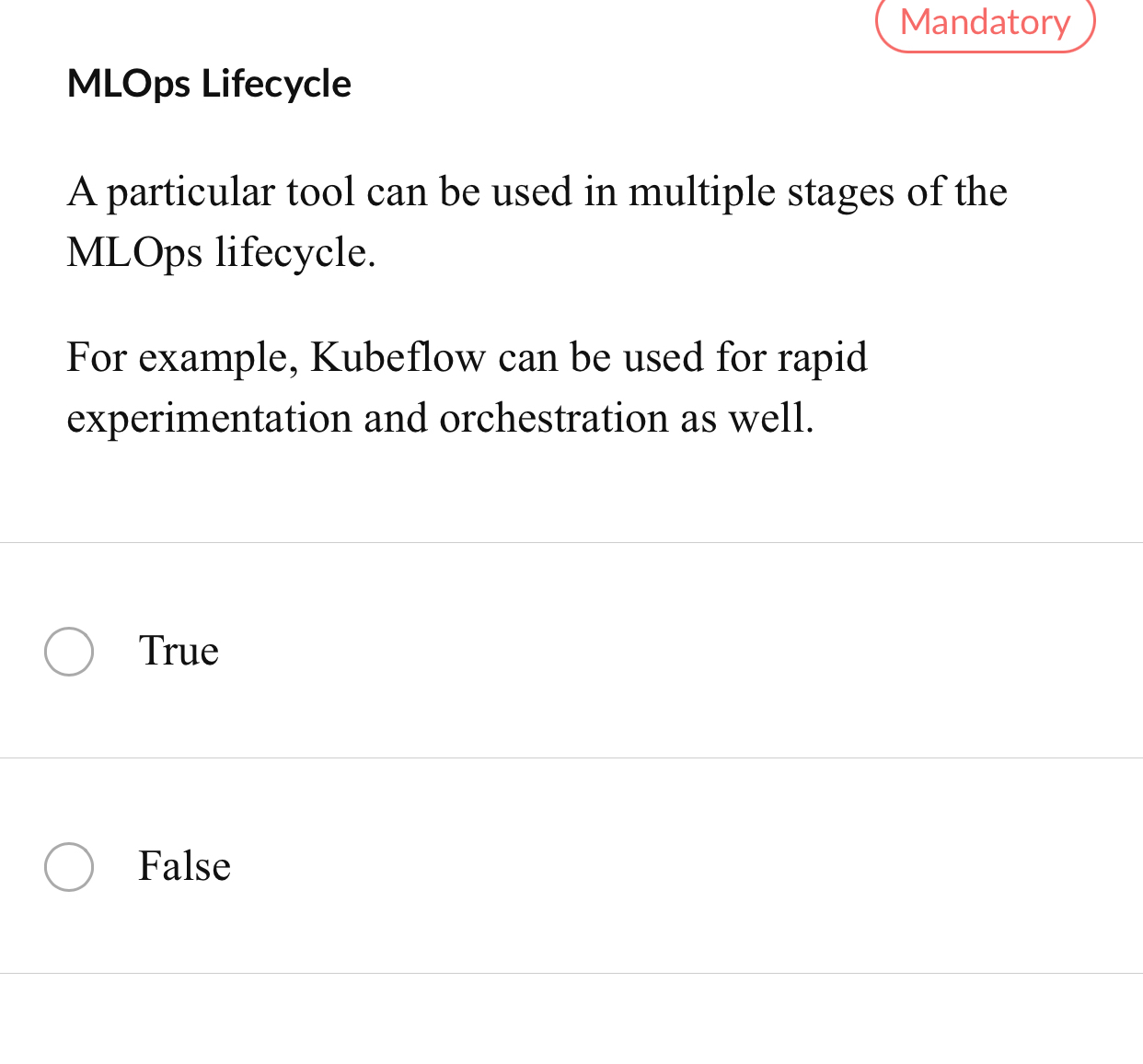Screen dimensions: 1143x1064
Task: Click the Mandatory pill at top right
Action: pyautogui.click(x=985, y=22)
